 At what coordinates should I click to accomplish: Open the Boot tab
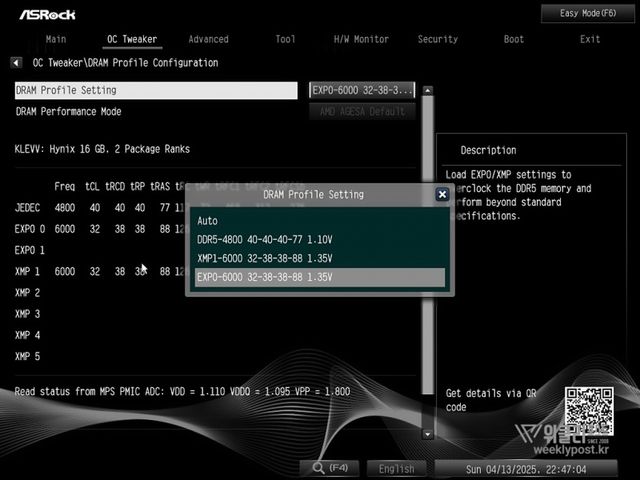tap(514, 39)
